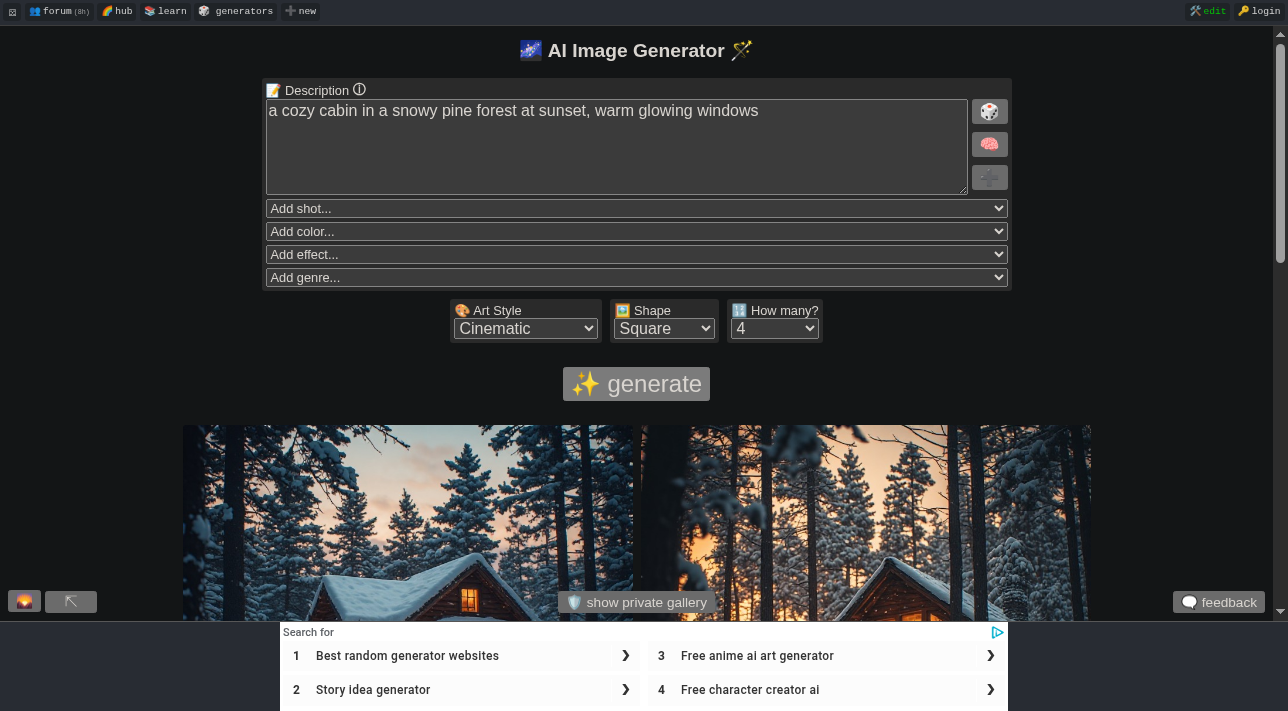Open the Shape Square dropdown
1288x711 pixels.
[664, 328]
